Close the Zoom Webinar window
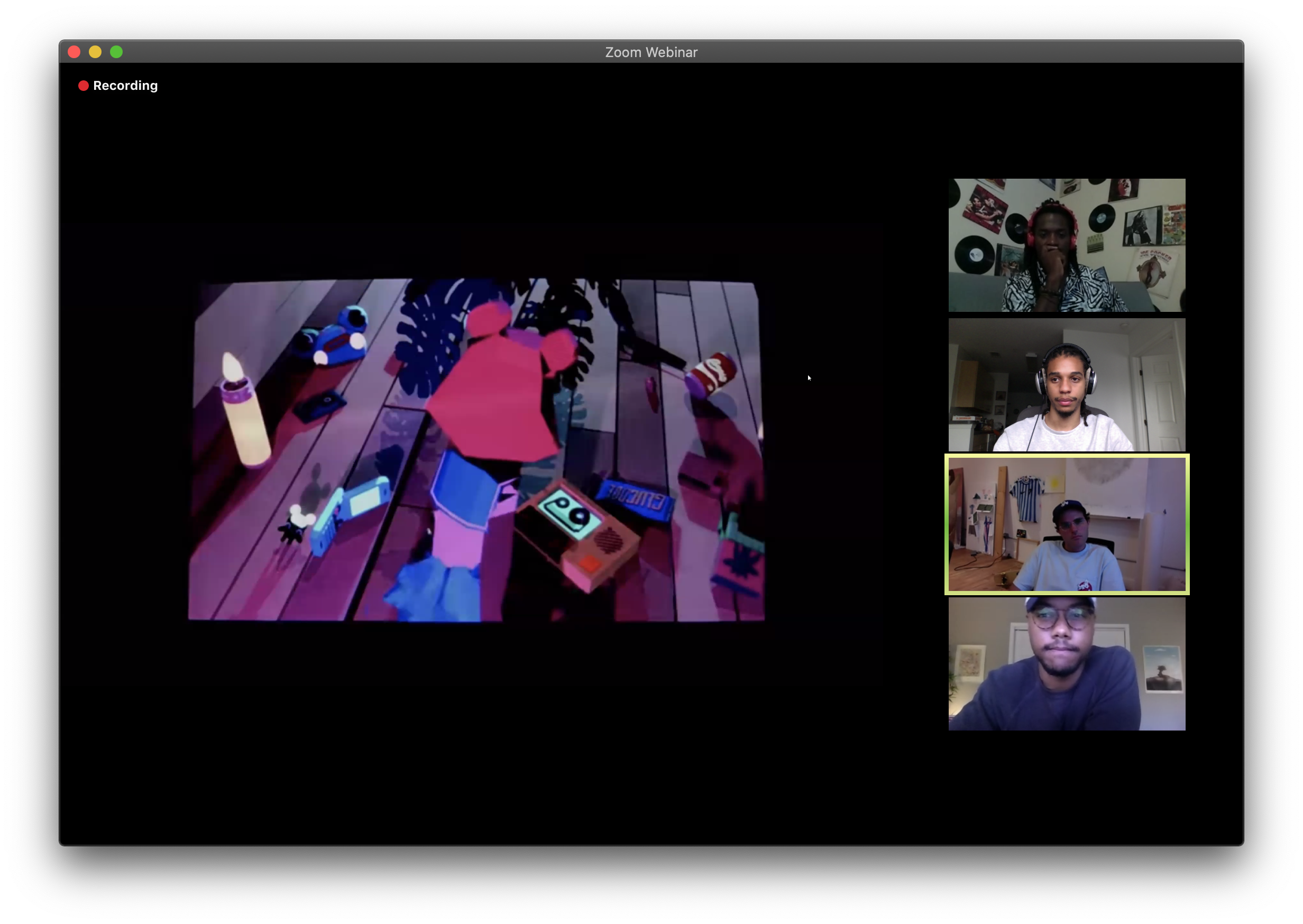This screenshot has height=924, width=1303. point(74,52)
